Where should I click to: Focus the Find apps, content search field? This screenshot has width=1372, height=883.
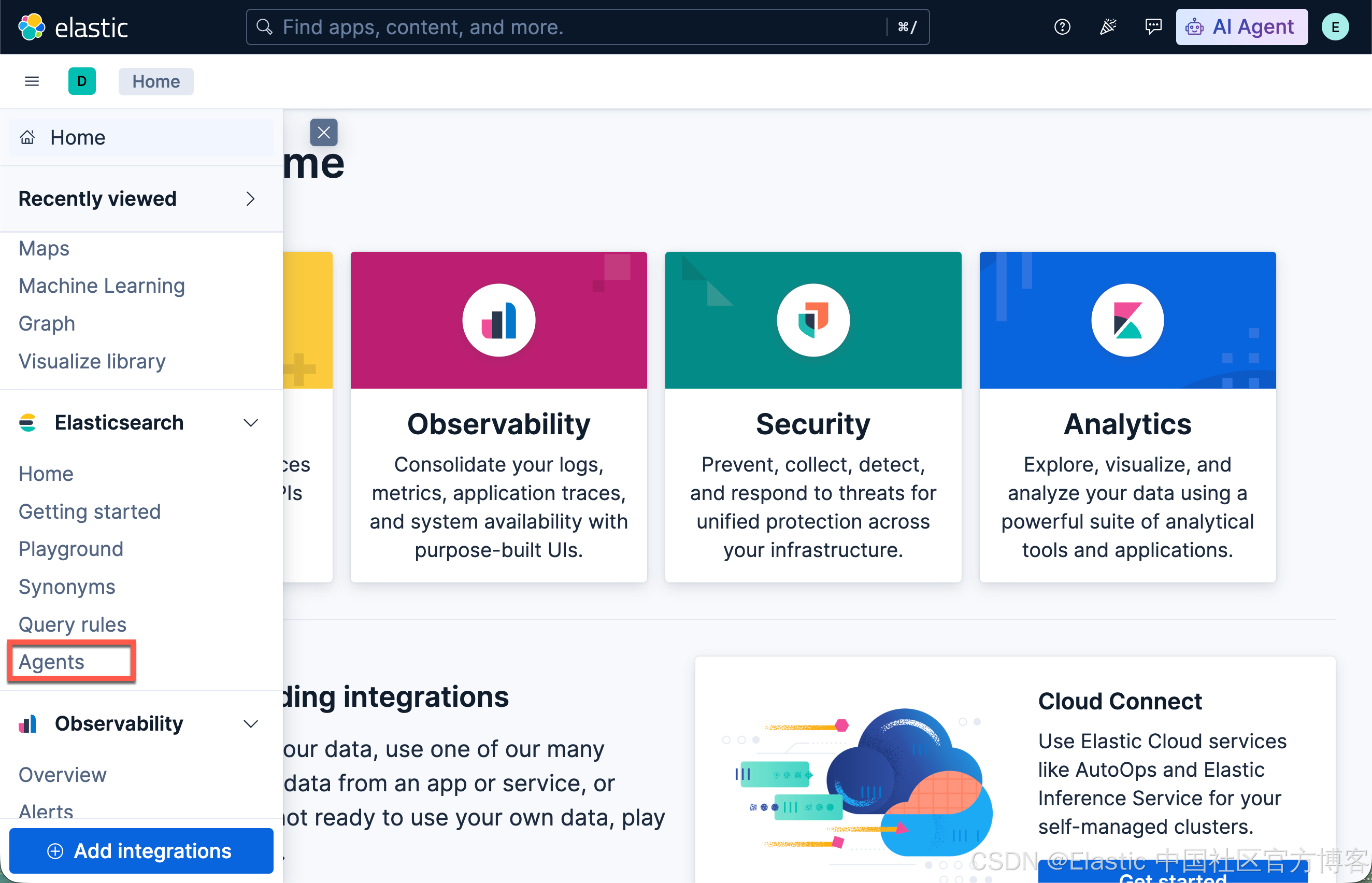click(x=588, y=27)
